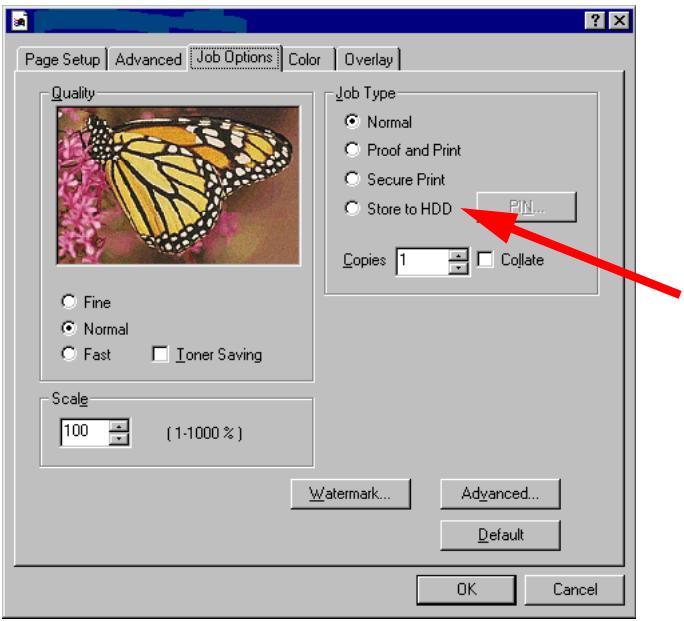
Task: Click the Watermark... button
Action: pos(351,494)
